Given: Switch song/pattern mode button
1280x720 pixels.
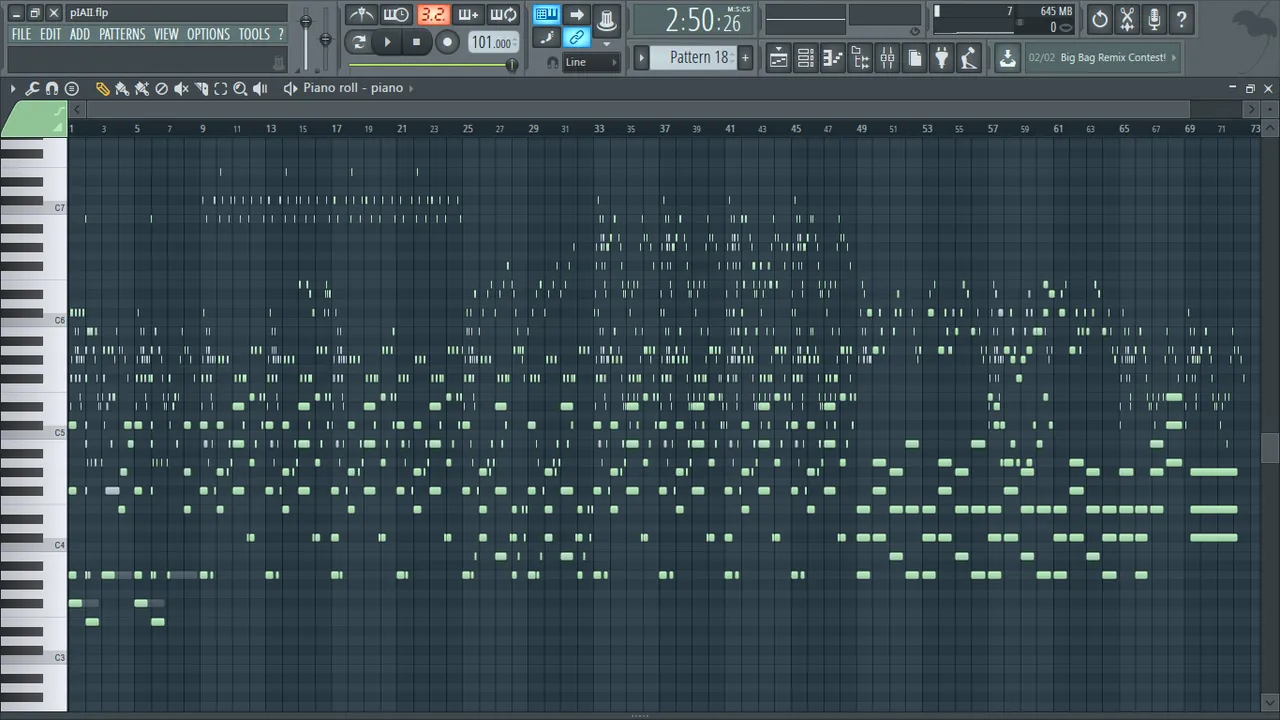Looking at the screenshot, I should (359, 42).
